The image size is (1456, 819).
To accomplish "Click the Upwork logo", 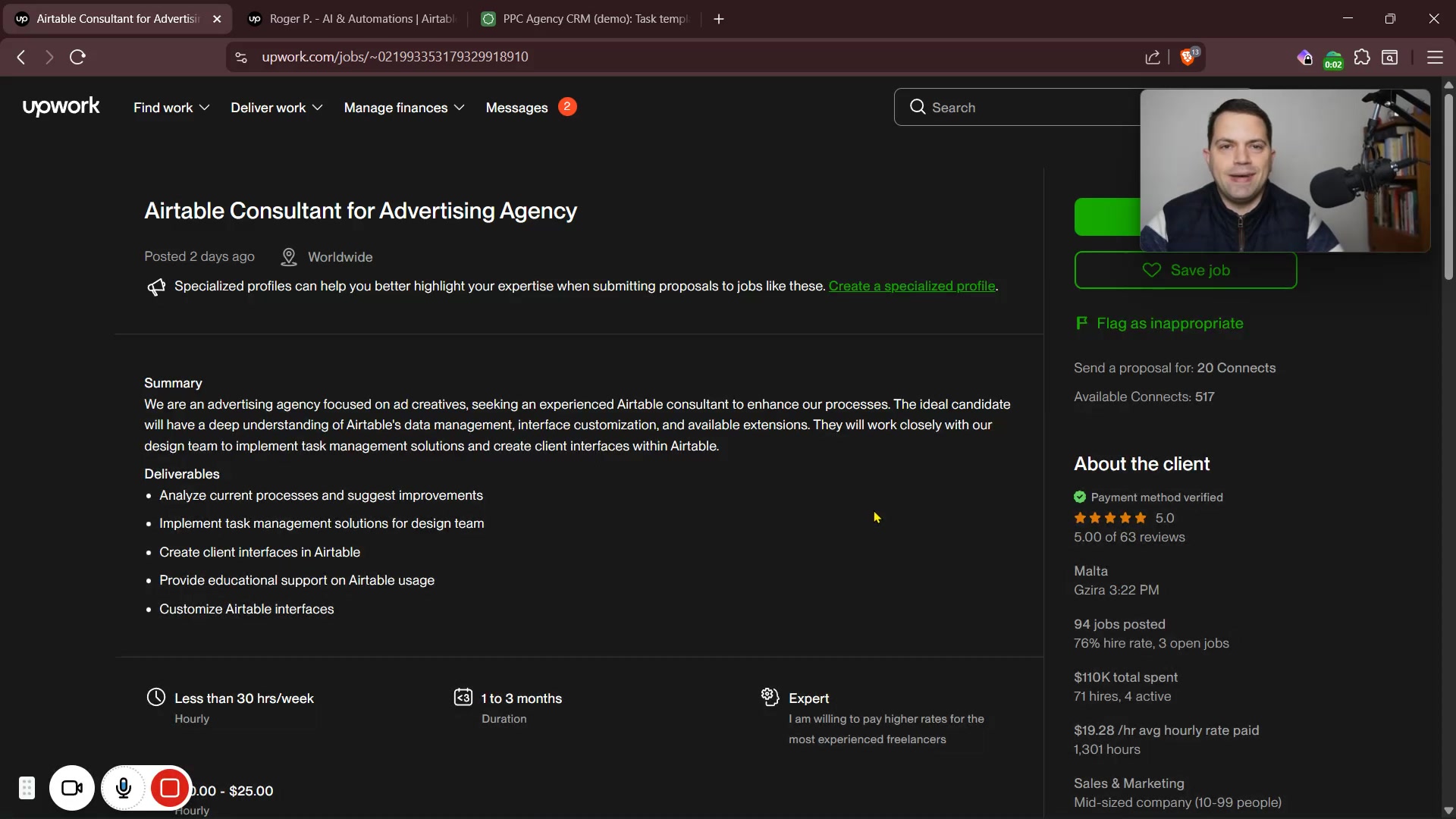I will pos(61,107).
